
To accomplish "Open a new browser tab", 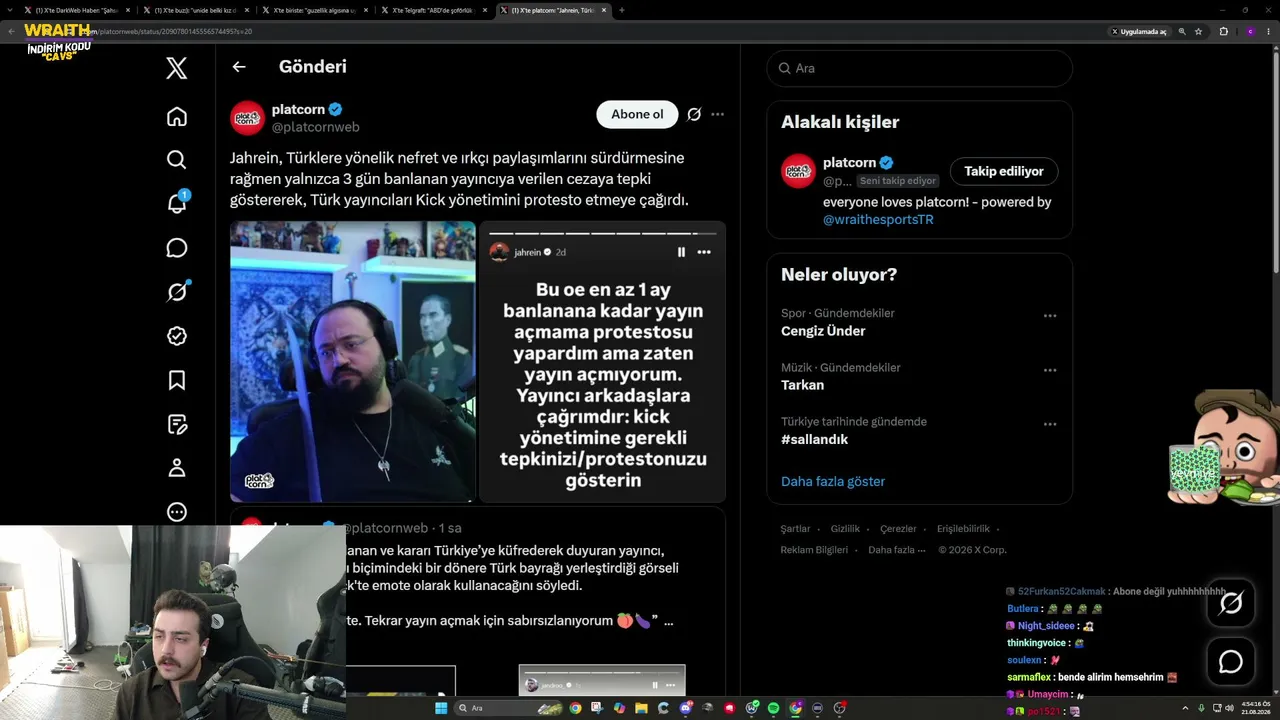I will [622, 10].
